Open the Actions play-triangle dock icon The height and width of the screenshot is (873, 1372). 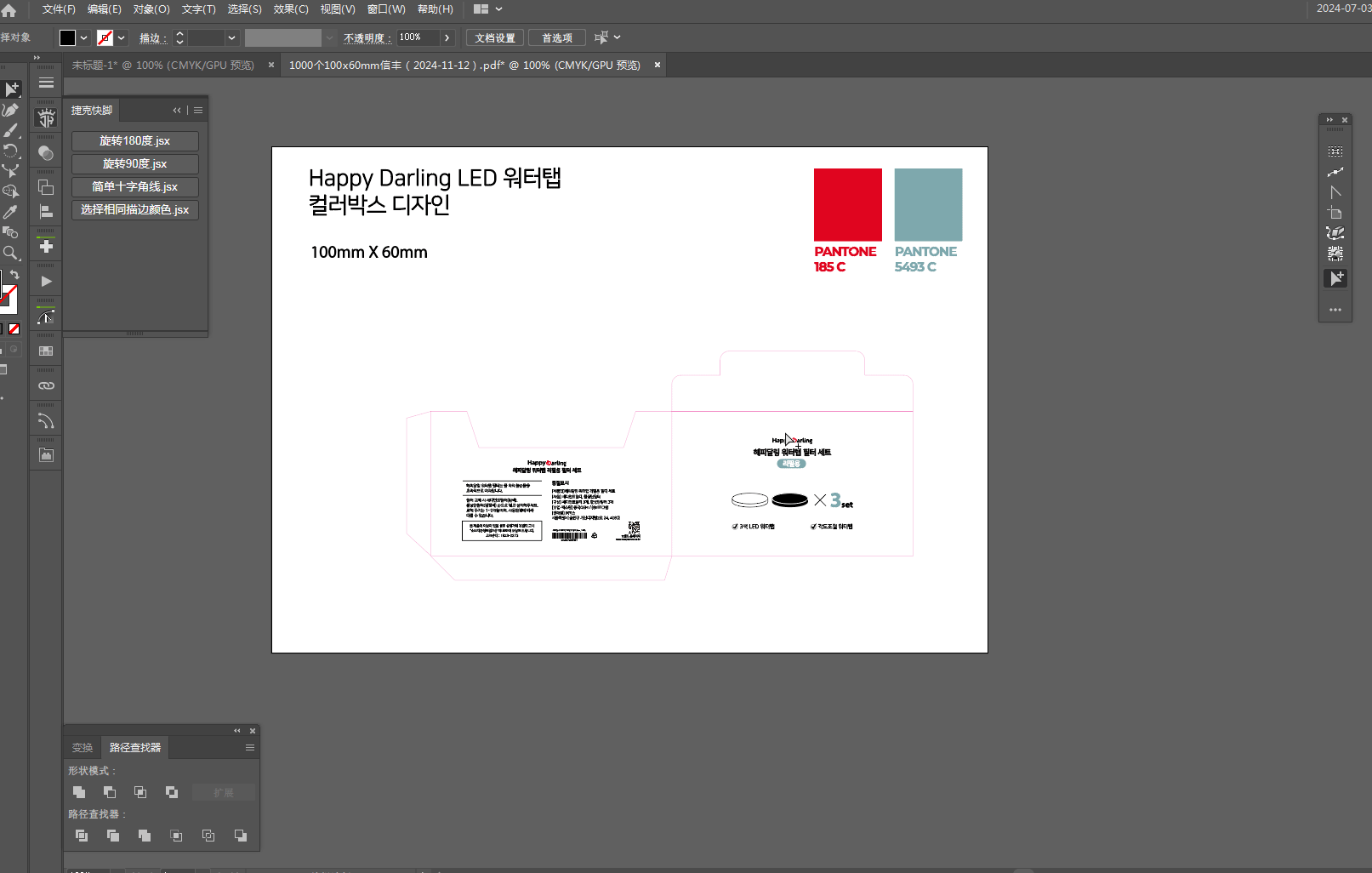tap(46, 282)
